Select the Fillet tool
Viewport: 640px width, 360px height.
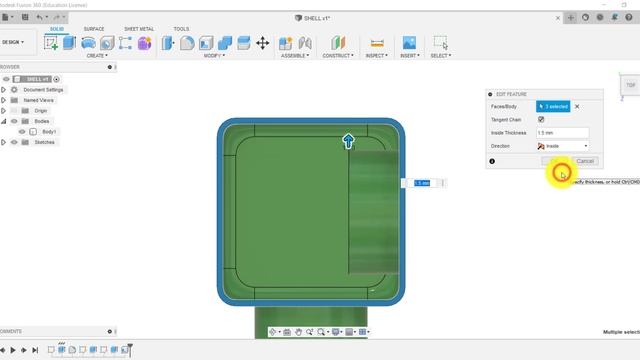coord(187,43)
